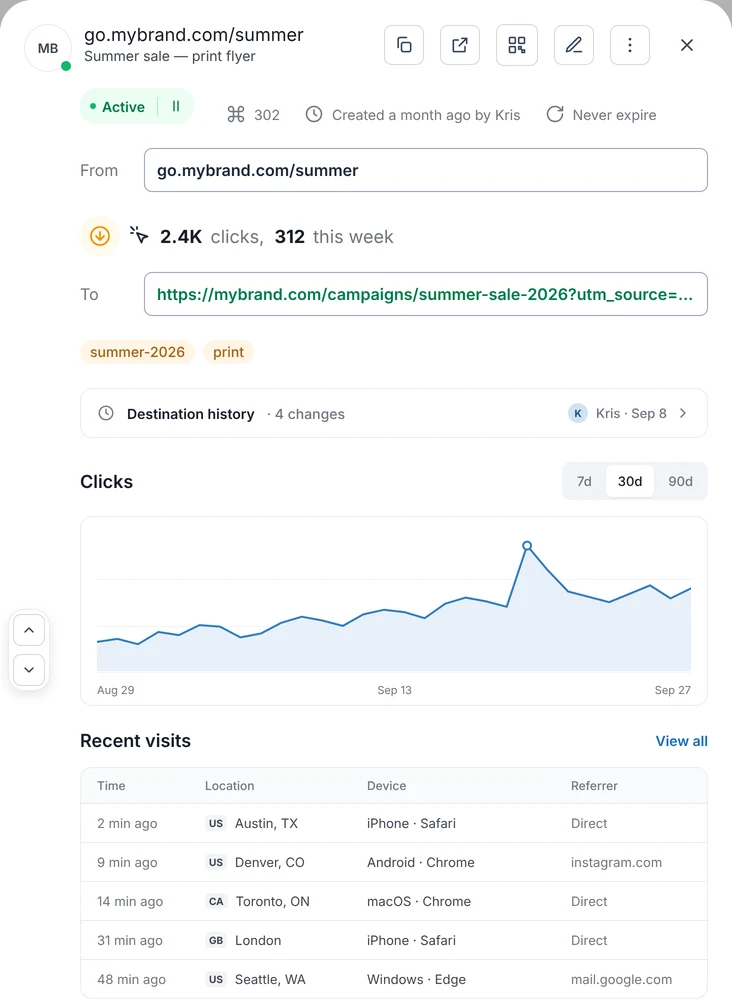Image resolution: width=732 pixels, height=1000 pixels.
Task: Click the MB brand avatar
Action: coord(48,48)
